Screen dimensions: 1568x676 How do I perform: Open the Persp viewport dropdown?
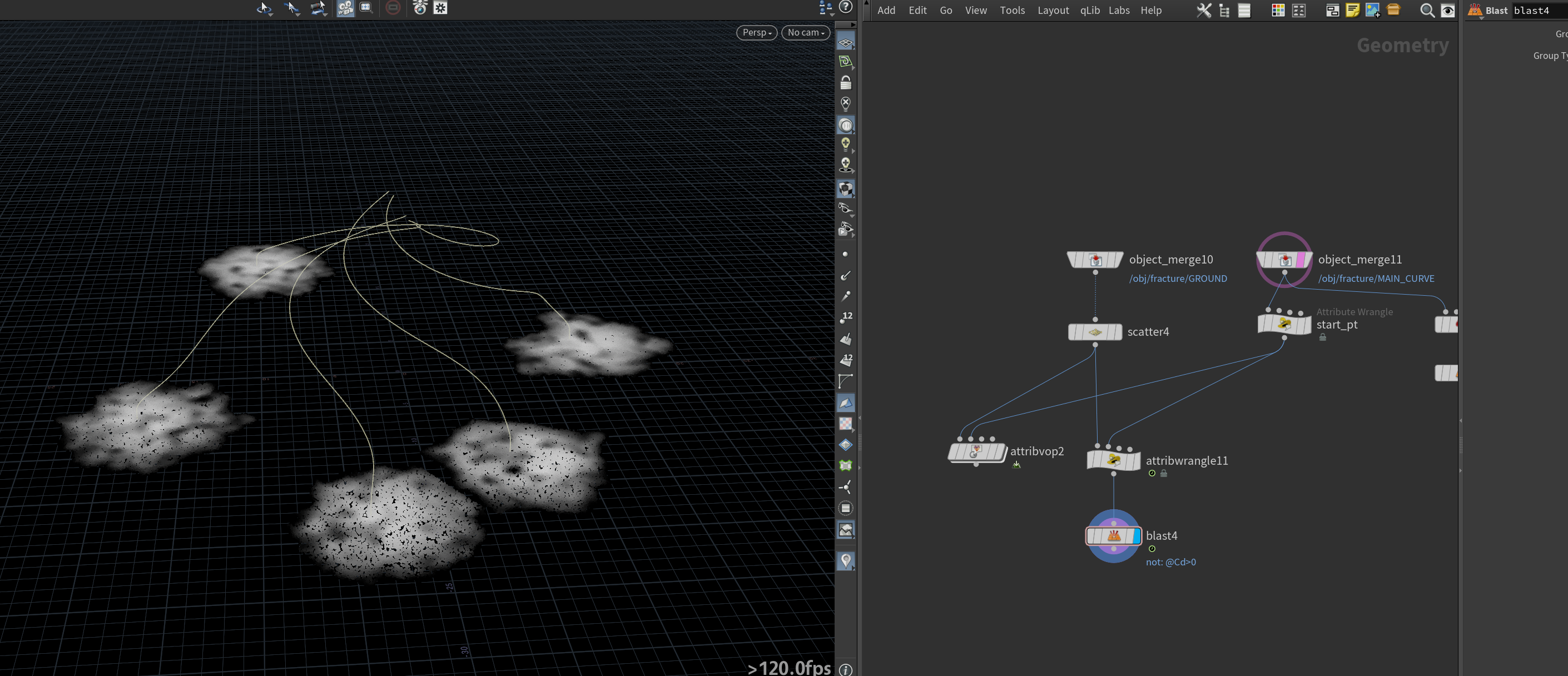(757, 33)
